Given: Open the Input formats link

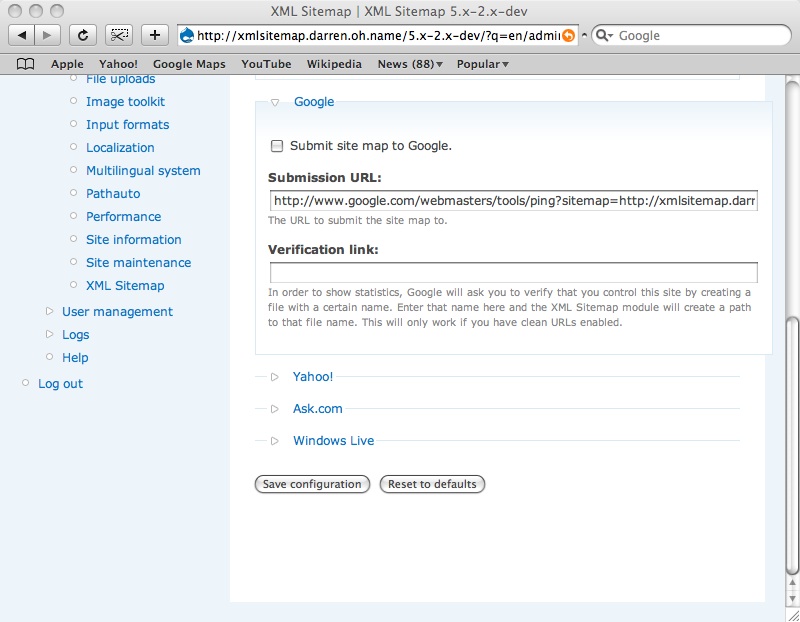Looking at the screenshot, I should click(x=128, y=125).
